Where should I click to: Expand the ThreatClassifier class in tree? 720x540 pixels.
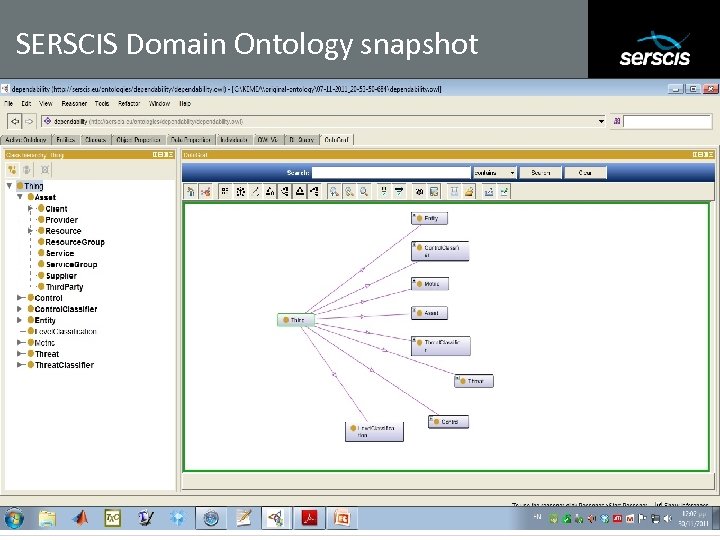coord(20,365)
